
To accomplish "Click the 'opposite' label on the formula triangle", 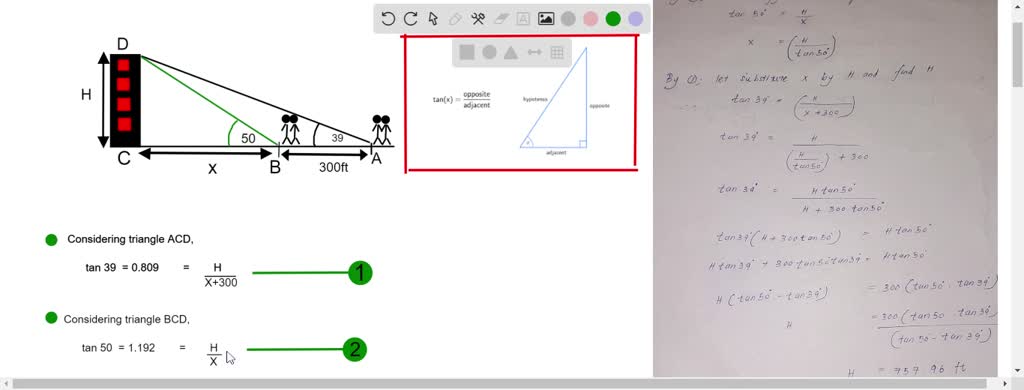I will pos(600,105).
